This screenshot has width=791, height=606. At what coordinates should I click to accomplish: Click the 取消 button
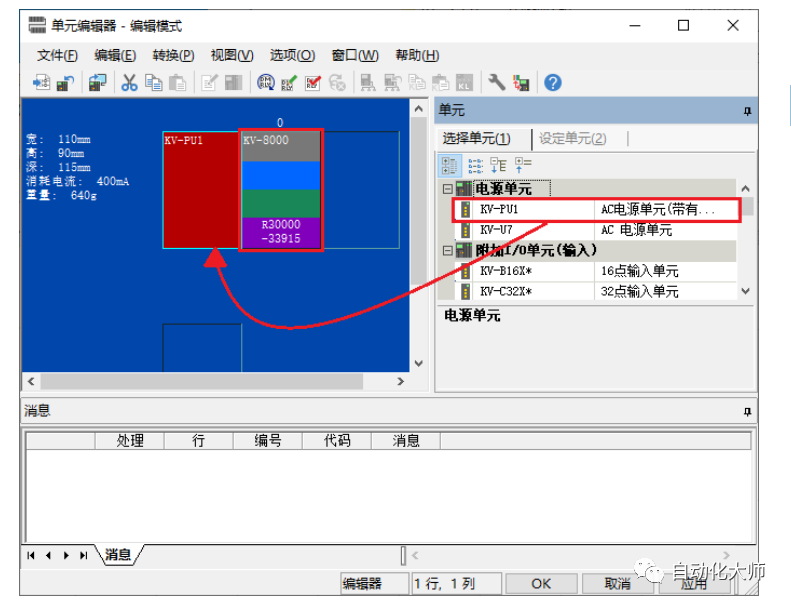tap(617, 584)
